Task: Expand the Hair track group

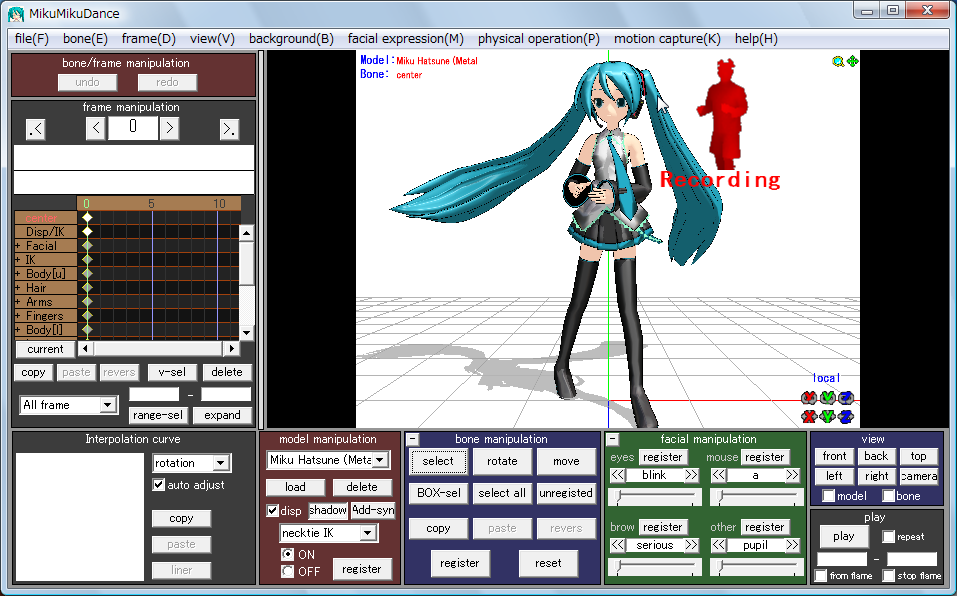Action: click(18, 288)
